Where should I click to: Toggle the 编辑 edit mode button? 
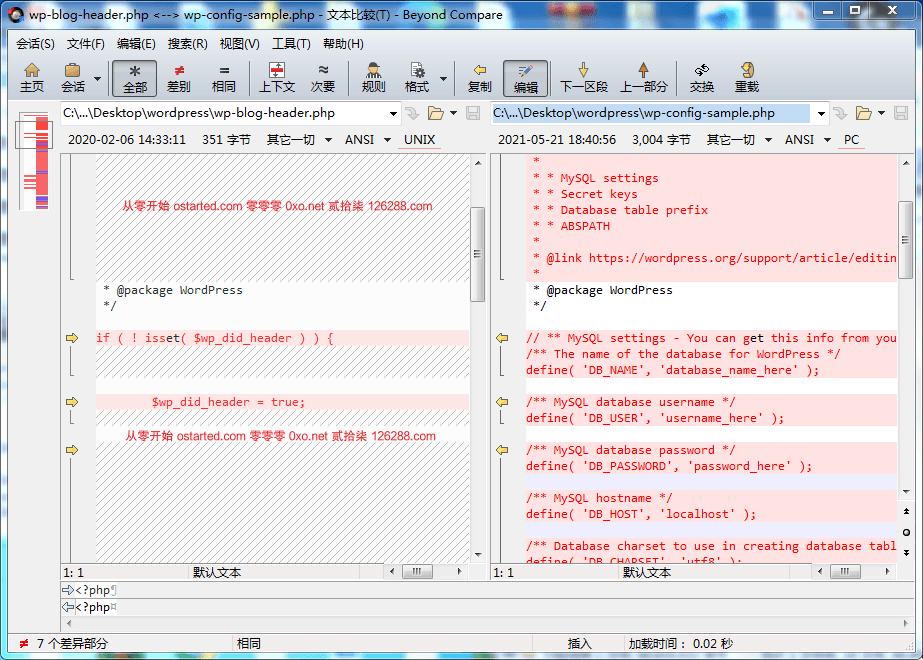pyautogui.click(x=526, y=78)
